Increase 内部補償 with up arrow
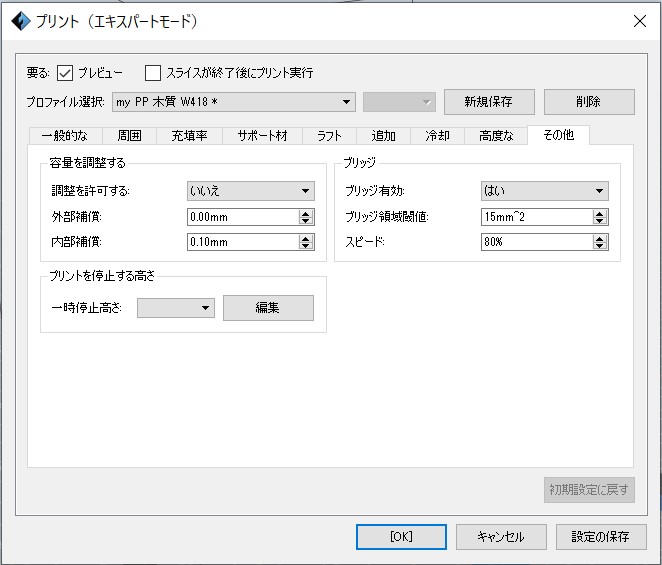 306,238
